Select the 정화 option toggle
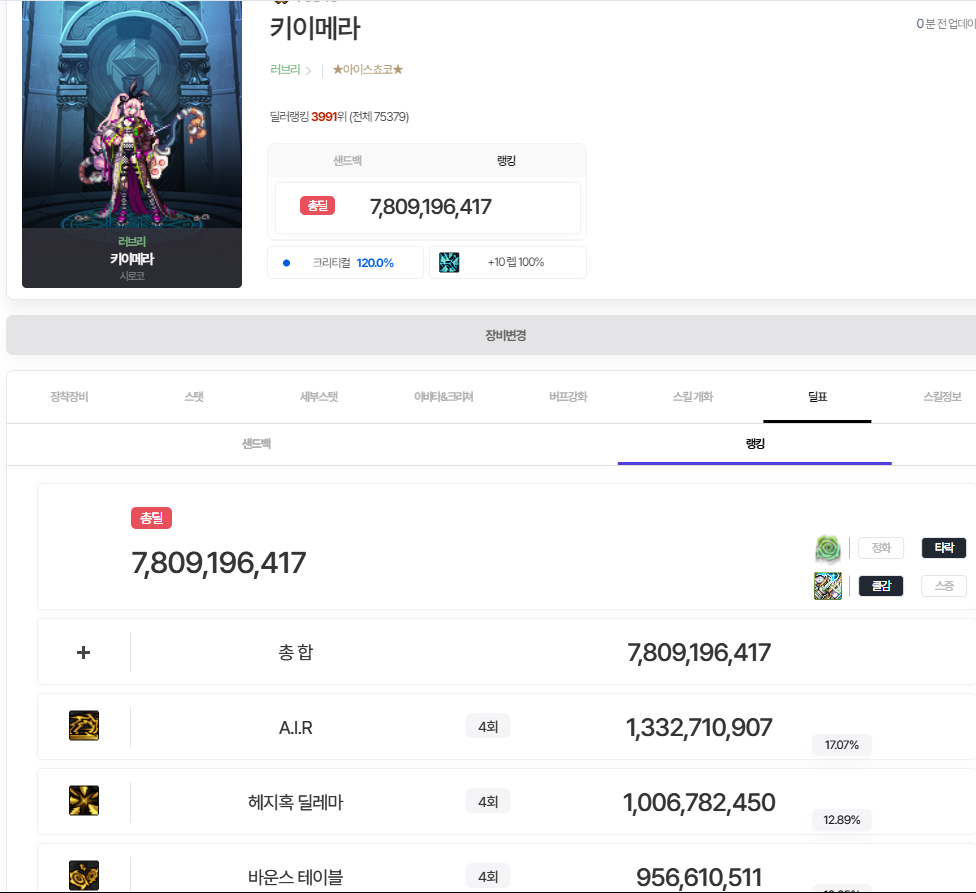The height and width of the screenshot is (893, 976). tap(880, 548)
